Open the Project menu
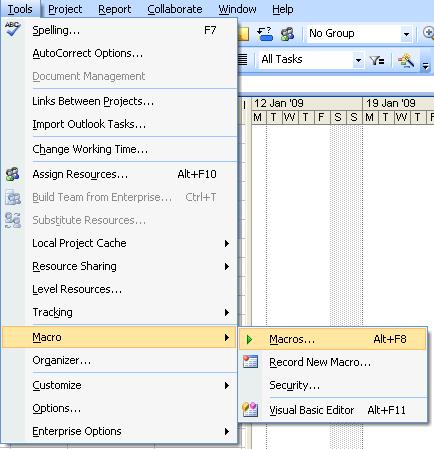This screenshot has height=449, width=434. point(65,9)
